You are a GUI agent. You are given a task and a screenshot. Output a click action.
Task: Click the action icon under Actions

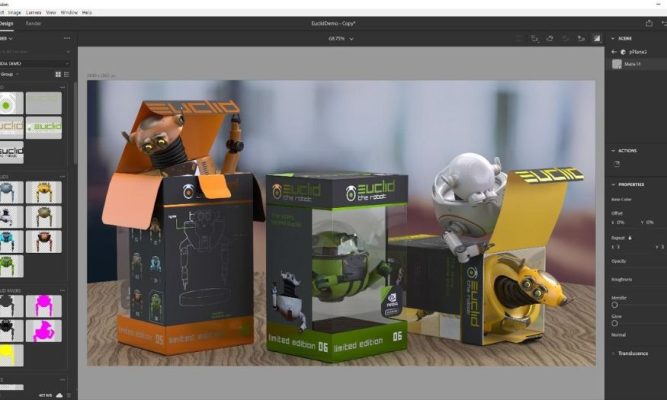[x=617, y=164]
